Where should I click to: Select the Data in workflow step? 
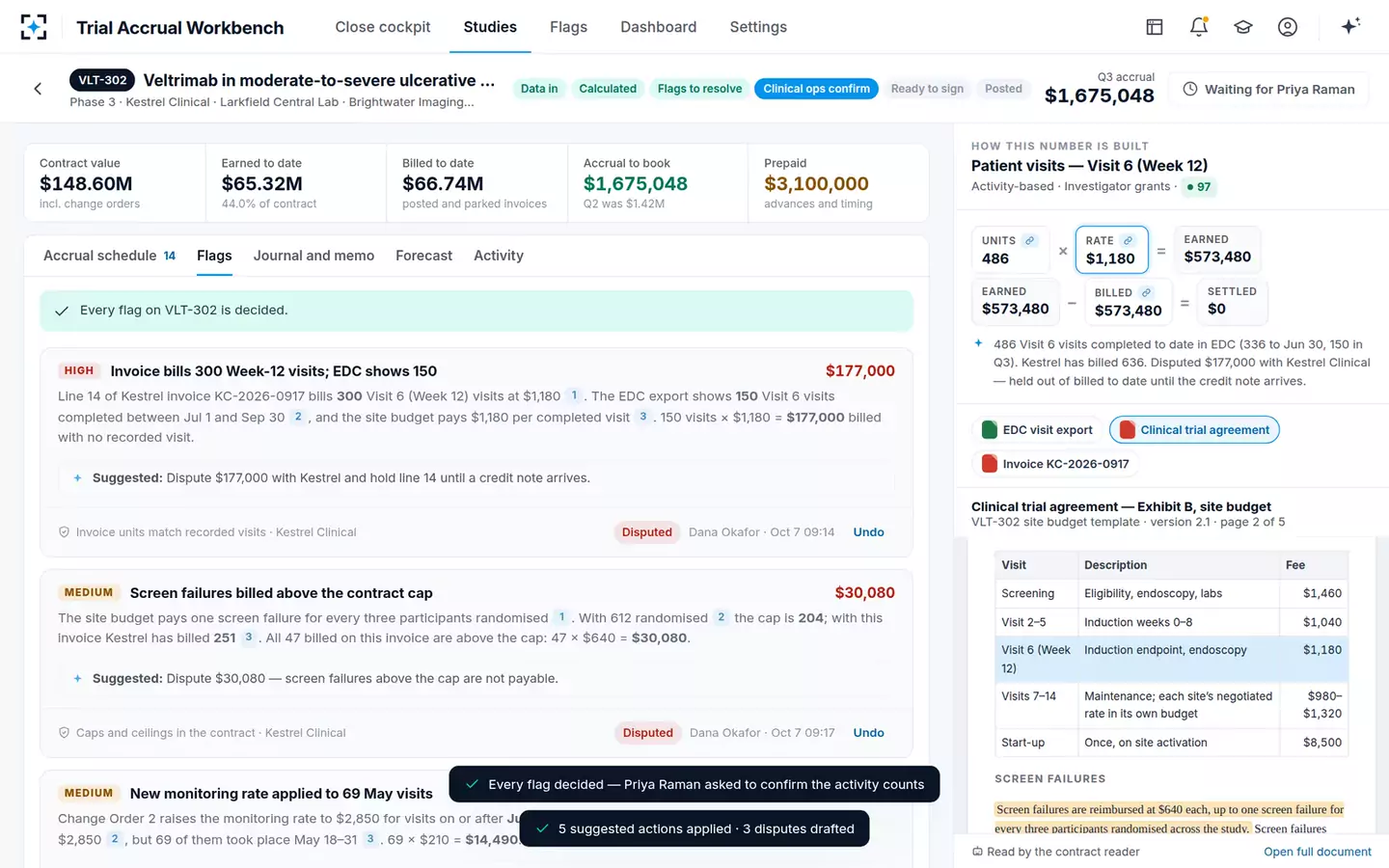coord(539,89)
